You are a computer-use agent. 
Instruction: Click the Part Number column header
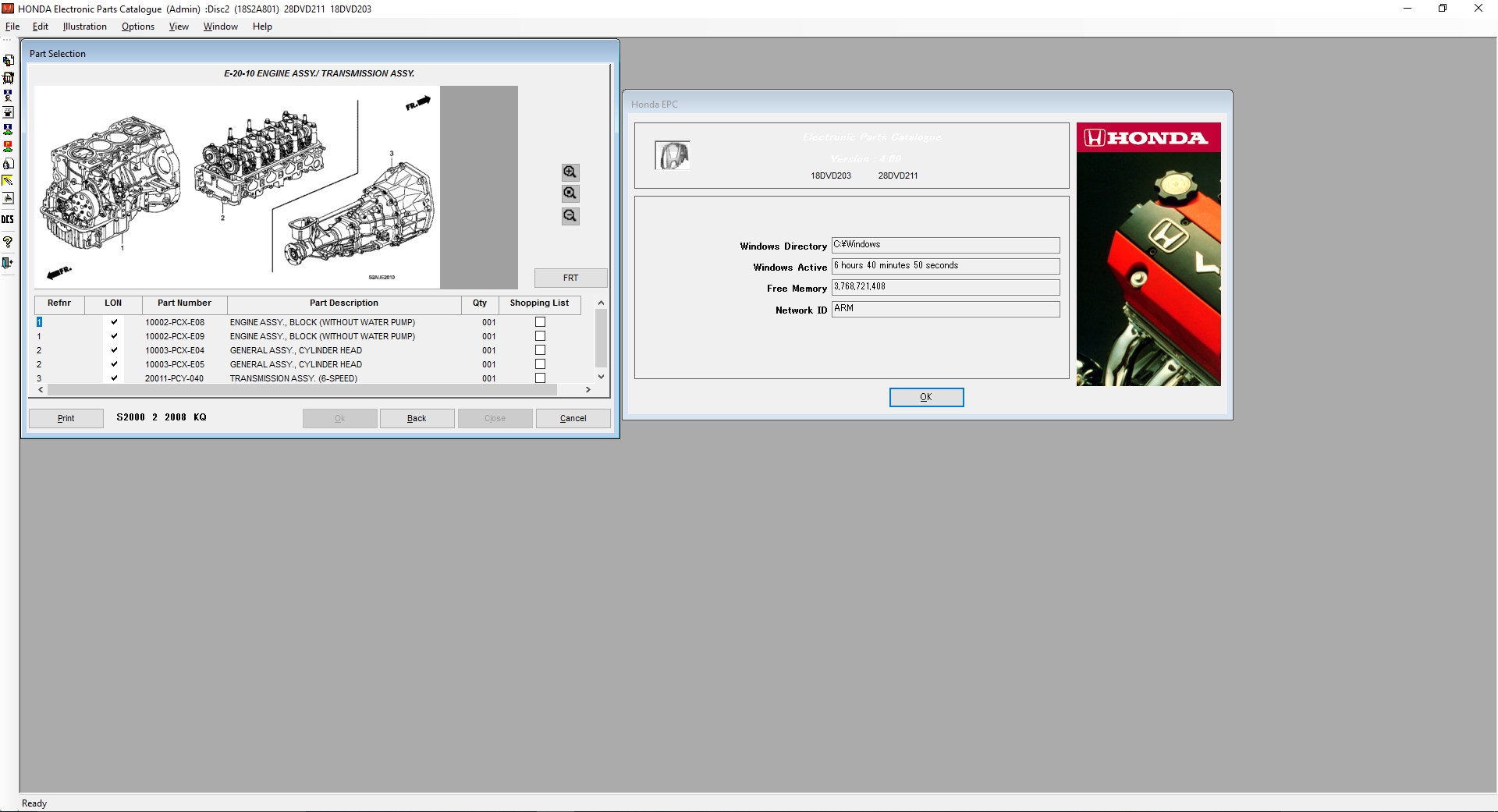tap(184, 303)
